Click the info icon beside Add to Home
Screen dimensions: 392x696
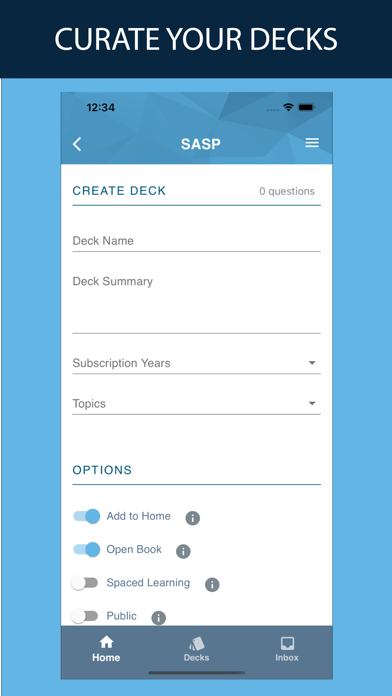tap(192, 518)
